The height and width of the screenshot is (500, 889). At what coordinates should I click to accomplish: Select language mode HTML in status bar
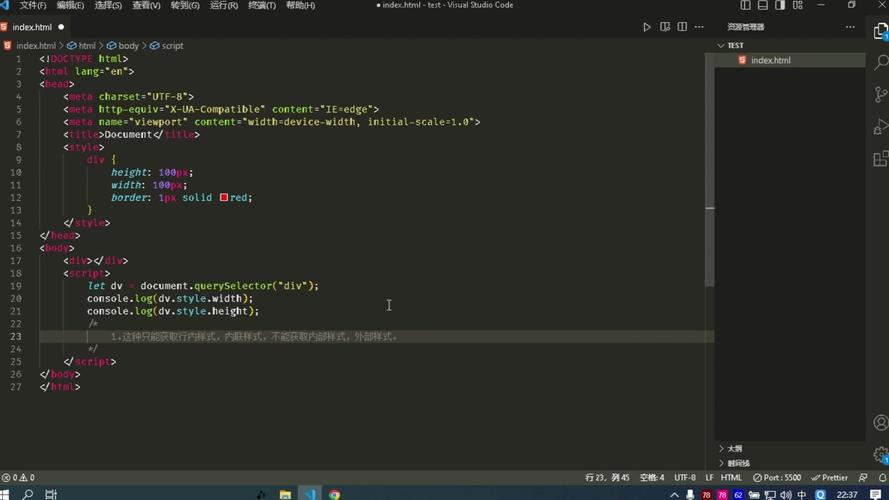[x=731, y=478]
